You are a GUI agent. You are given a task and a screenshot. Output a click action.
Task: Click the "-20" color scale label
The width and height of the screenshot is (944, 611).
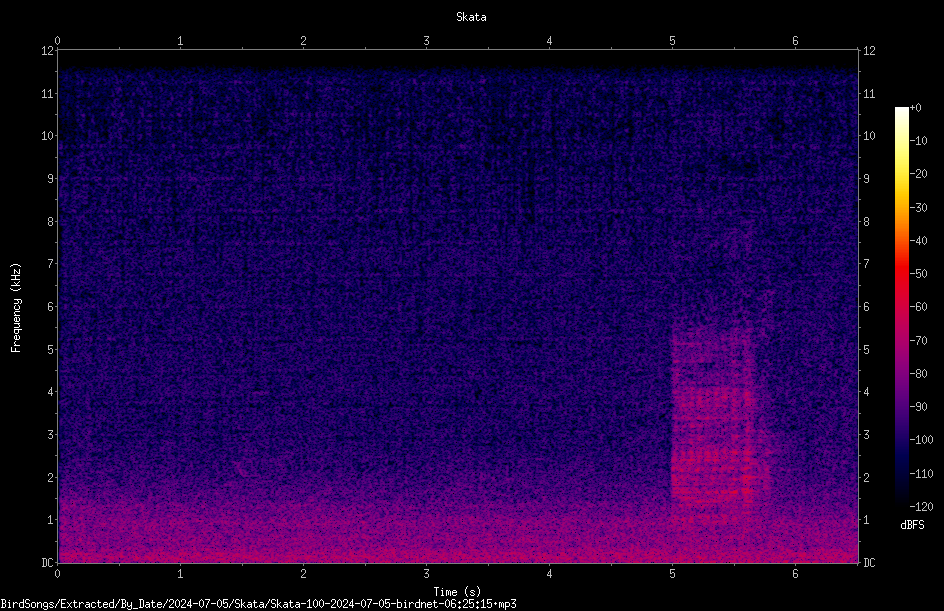pyautogui.click(x=918, y=174)
